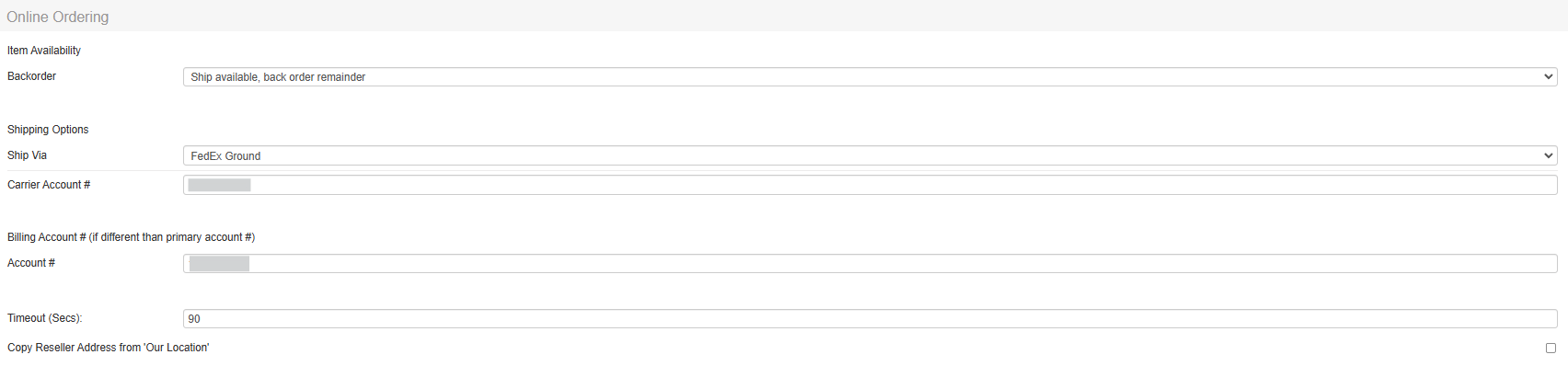Click the greyed-out carrier account number value
The image size is (1568, 389).
click(219, 186)
